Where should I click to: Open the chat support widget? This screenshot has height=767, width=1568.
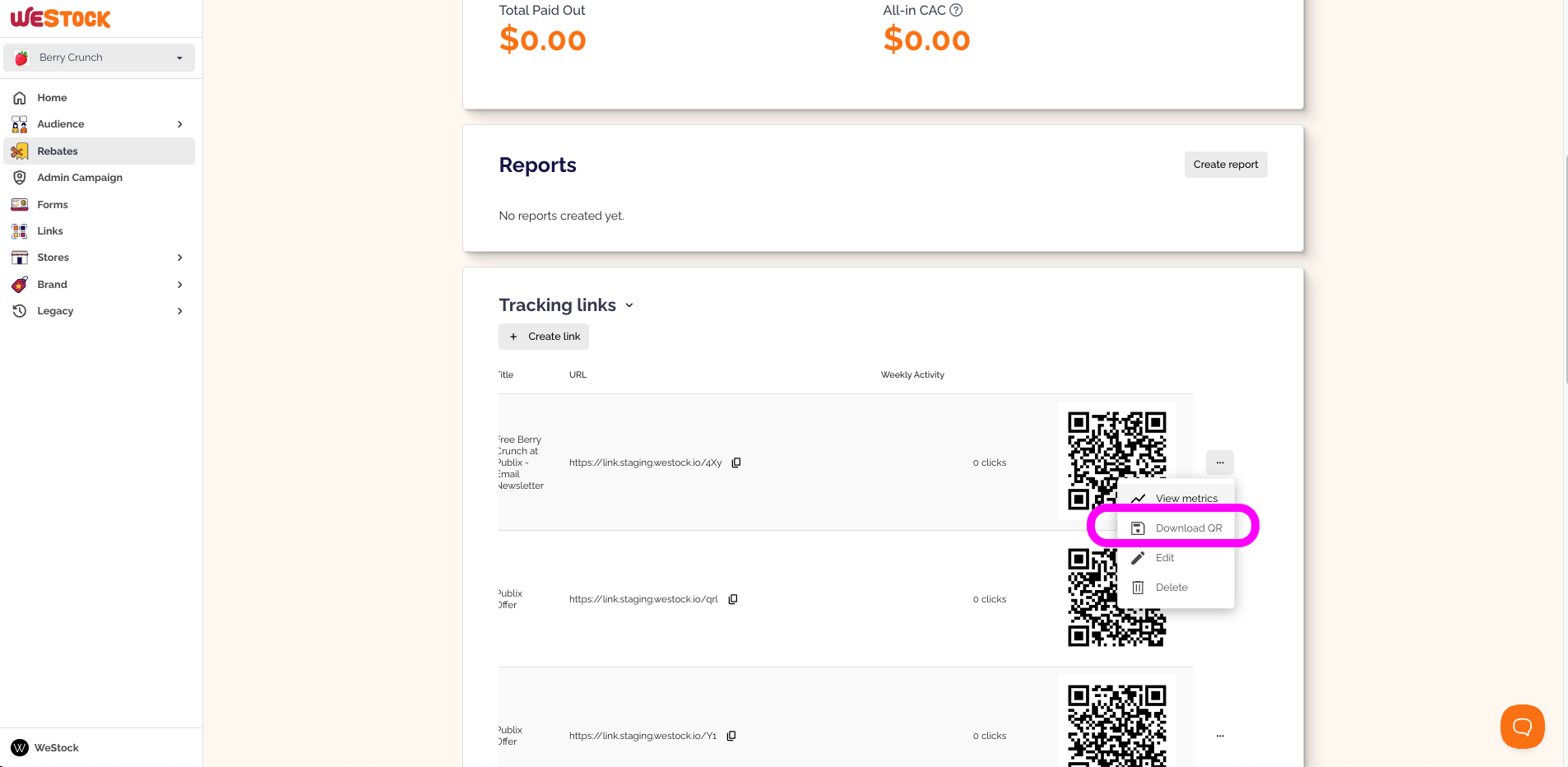pos(1522,727)
